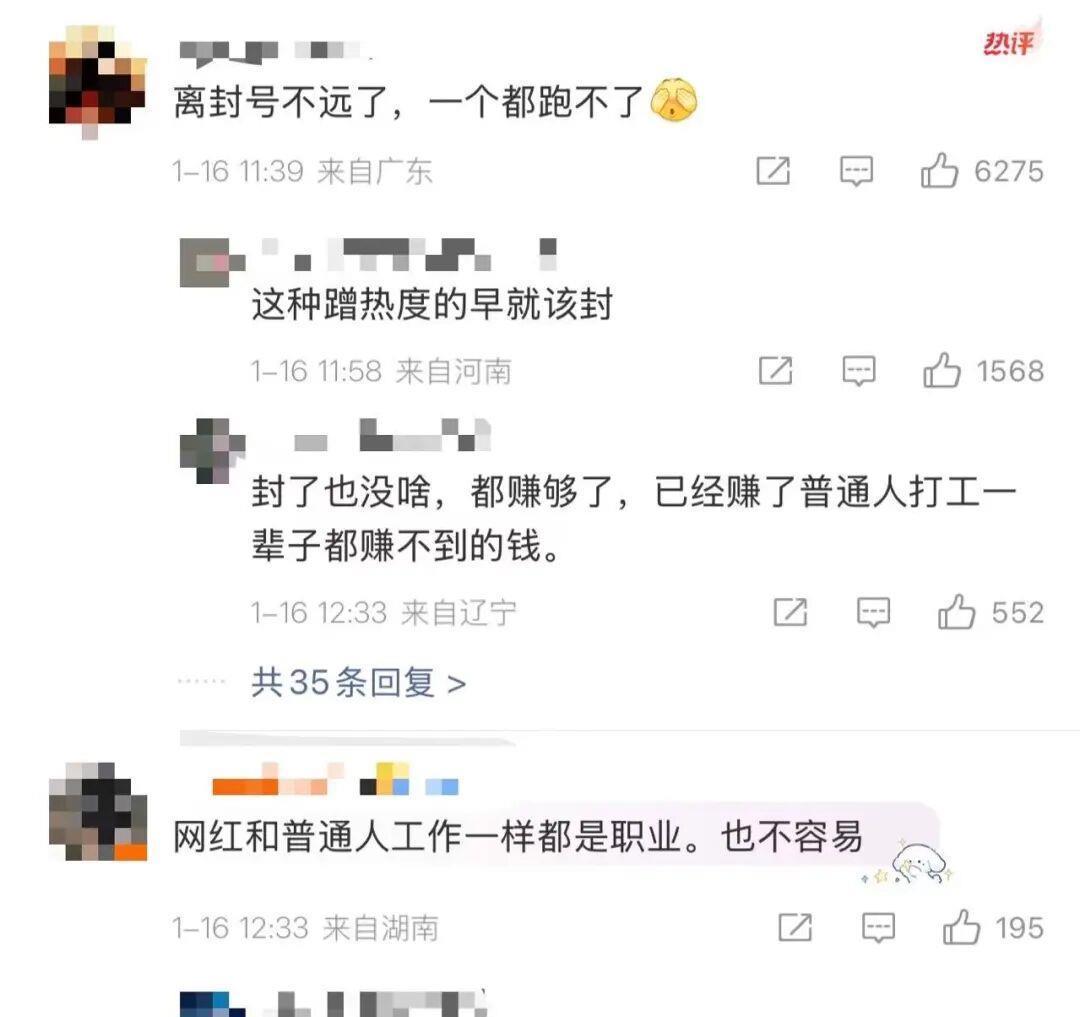
Task: Share the 12:33 Hunan comment
Action: (x=795, y=927)
